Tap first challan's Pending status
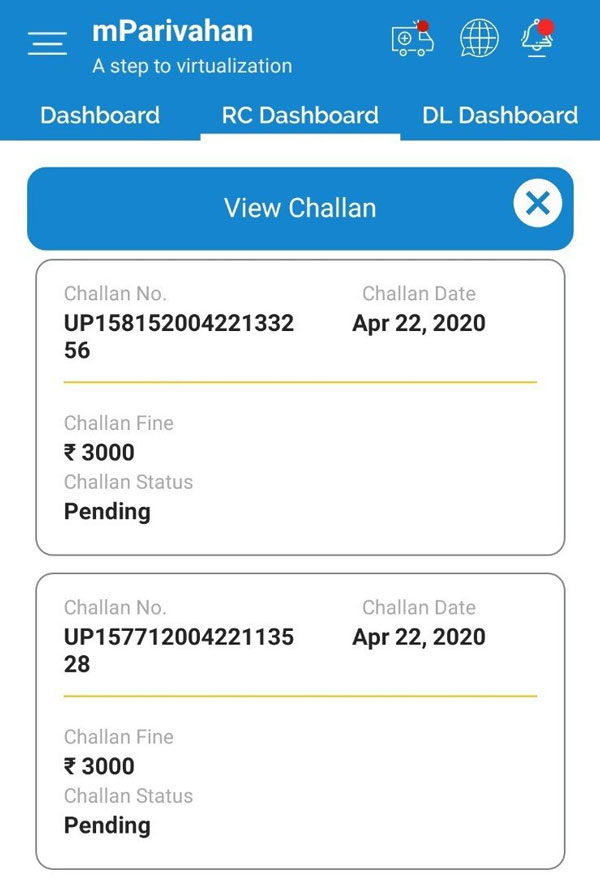 click(x=107, y=511)
